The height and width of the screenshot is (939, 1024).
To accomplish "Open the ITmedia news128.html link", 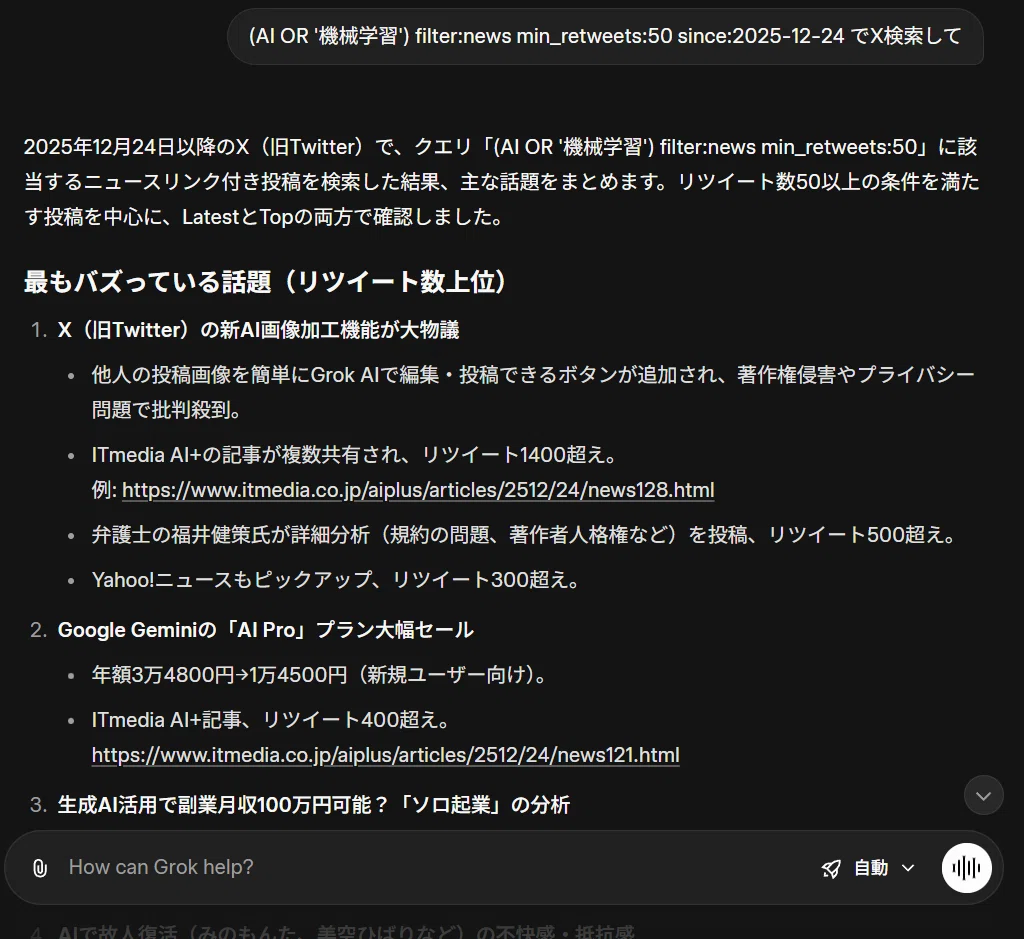I will [x=418, y=490].
